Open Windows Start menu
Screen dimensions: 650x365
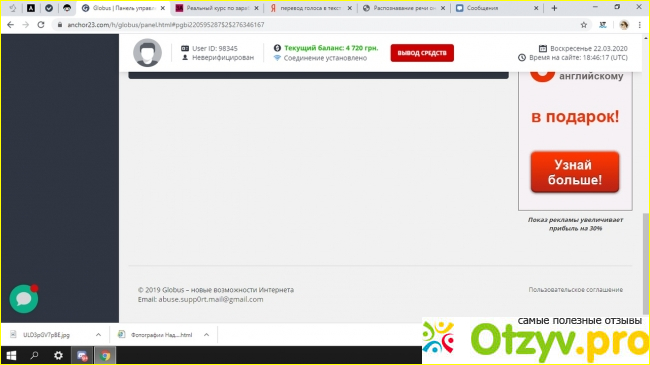point(12,355)
